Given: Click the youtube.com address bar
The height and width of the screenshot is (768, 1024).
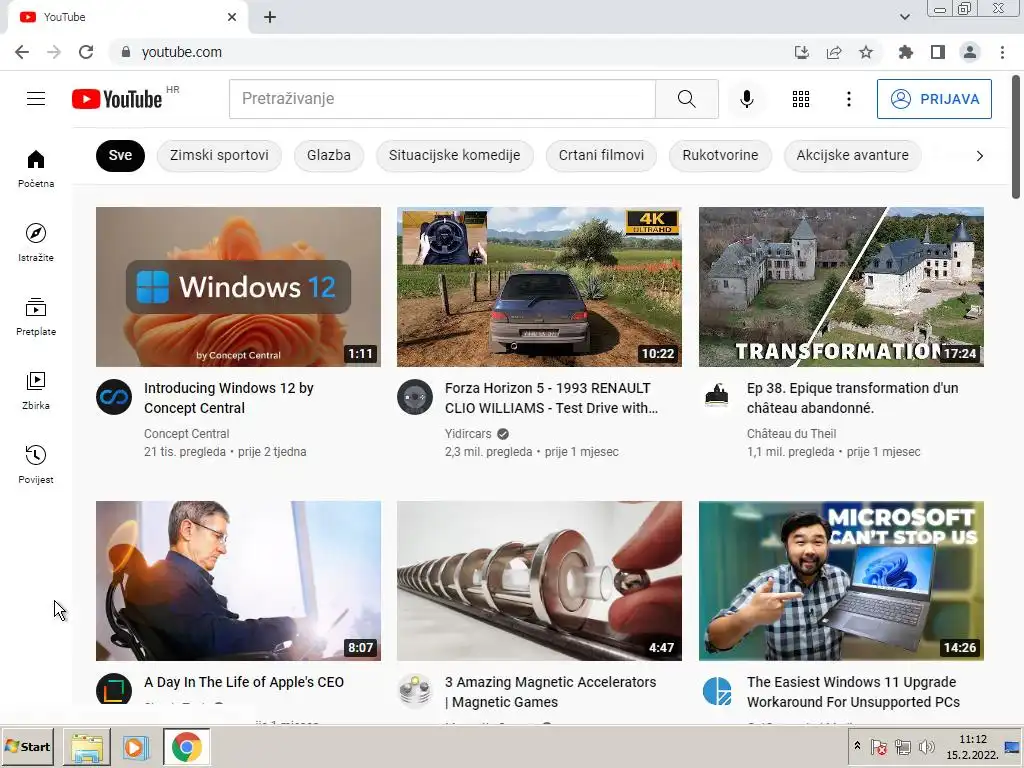Looking at the screenshot, I should 451,52.
